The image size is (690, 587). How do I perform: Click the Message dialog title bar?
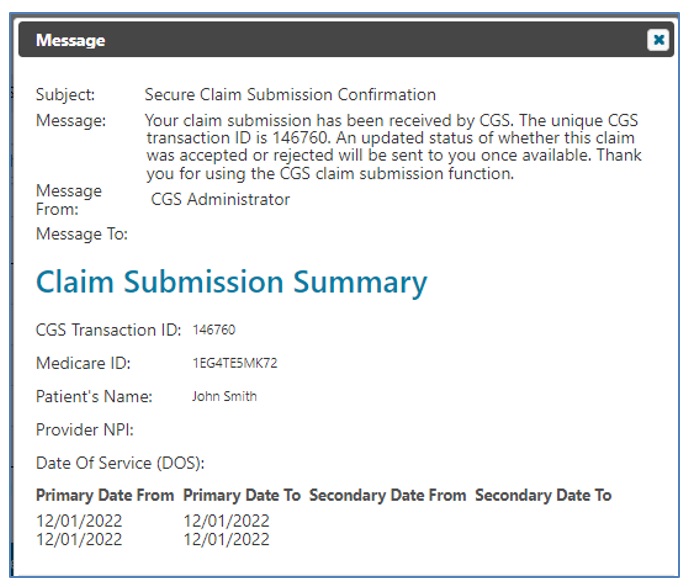click(x=340, y=40)
